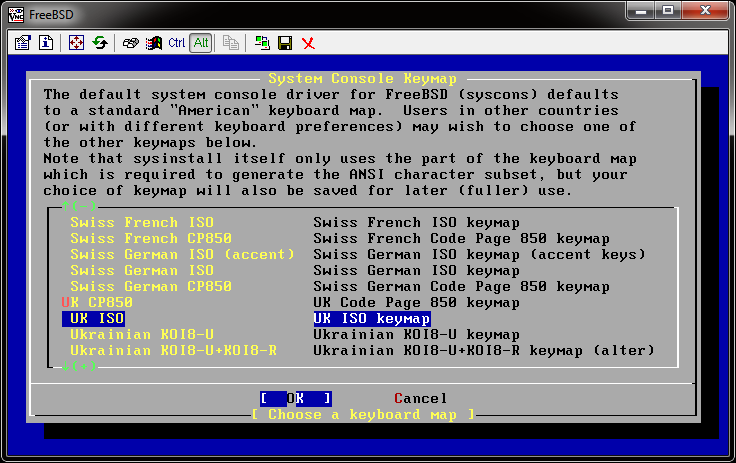This screenshot has height=463, width=736.
Task: Select the Swiss French ISO keymap
Action: 142,222
